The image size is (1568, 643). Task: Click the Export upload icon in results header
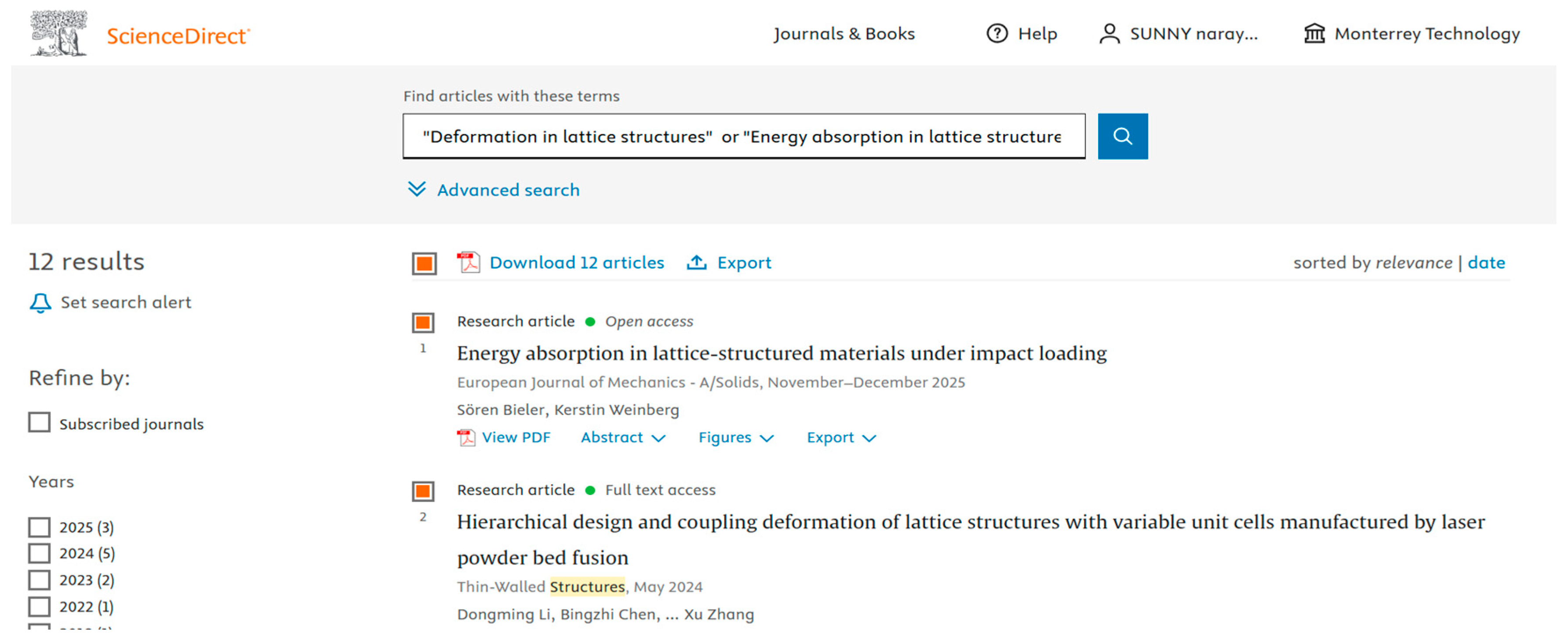click(x=696, y=263)
